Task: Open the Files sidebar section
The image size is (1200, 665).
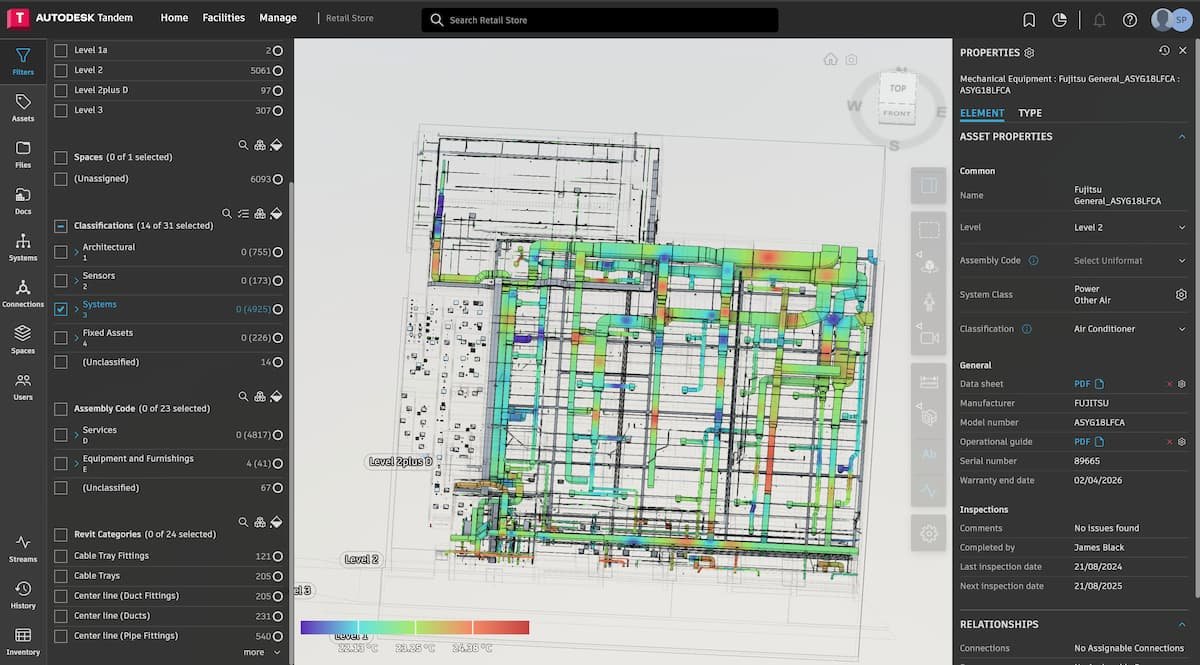Action: [x=22, y=154]
